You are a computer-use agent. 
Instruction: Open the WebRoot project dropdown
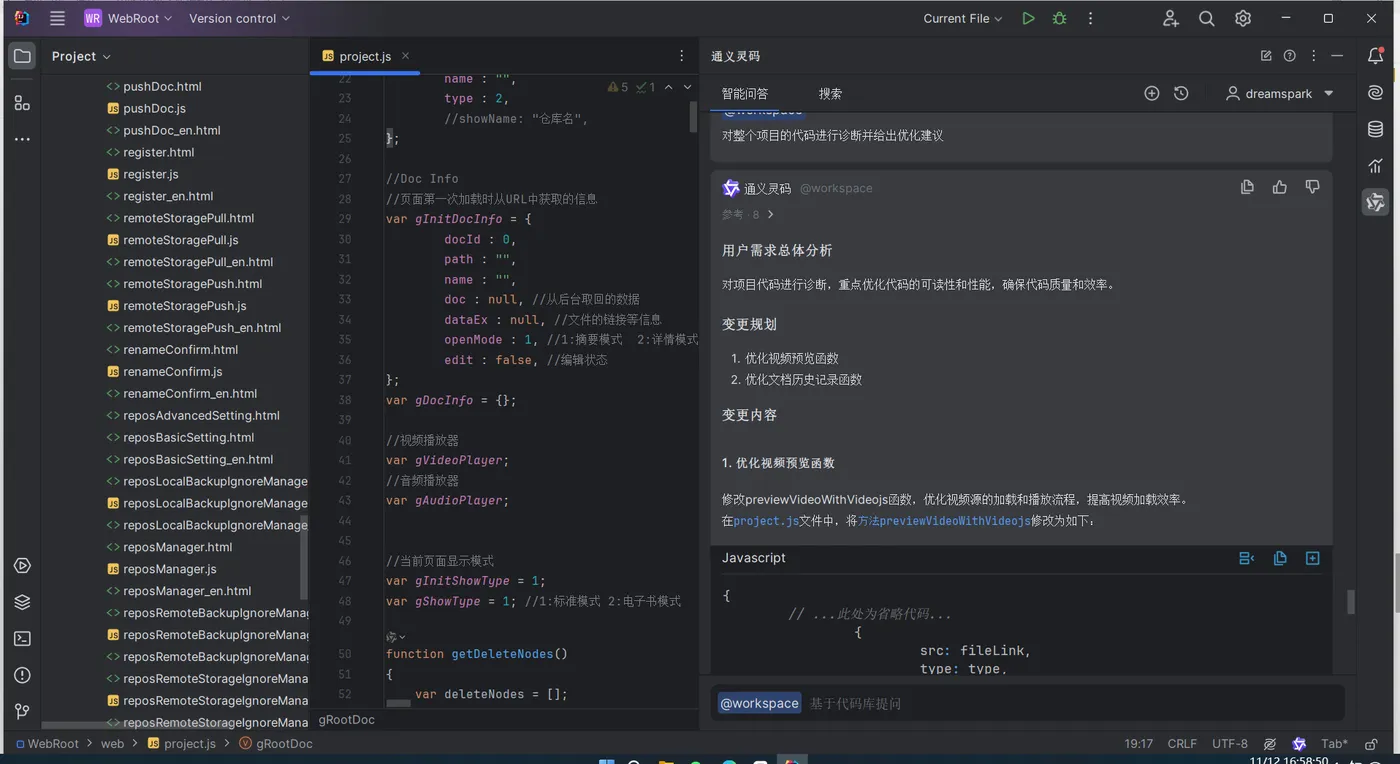pos(128,18)
